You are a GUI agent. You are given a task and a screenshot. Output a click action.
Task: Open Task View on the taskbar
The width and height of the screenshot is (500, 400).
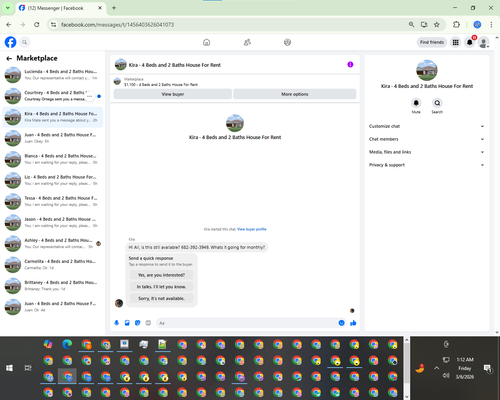click(28, 368)
